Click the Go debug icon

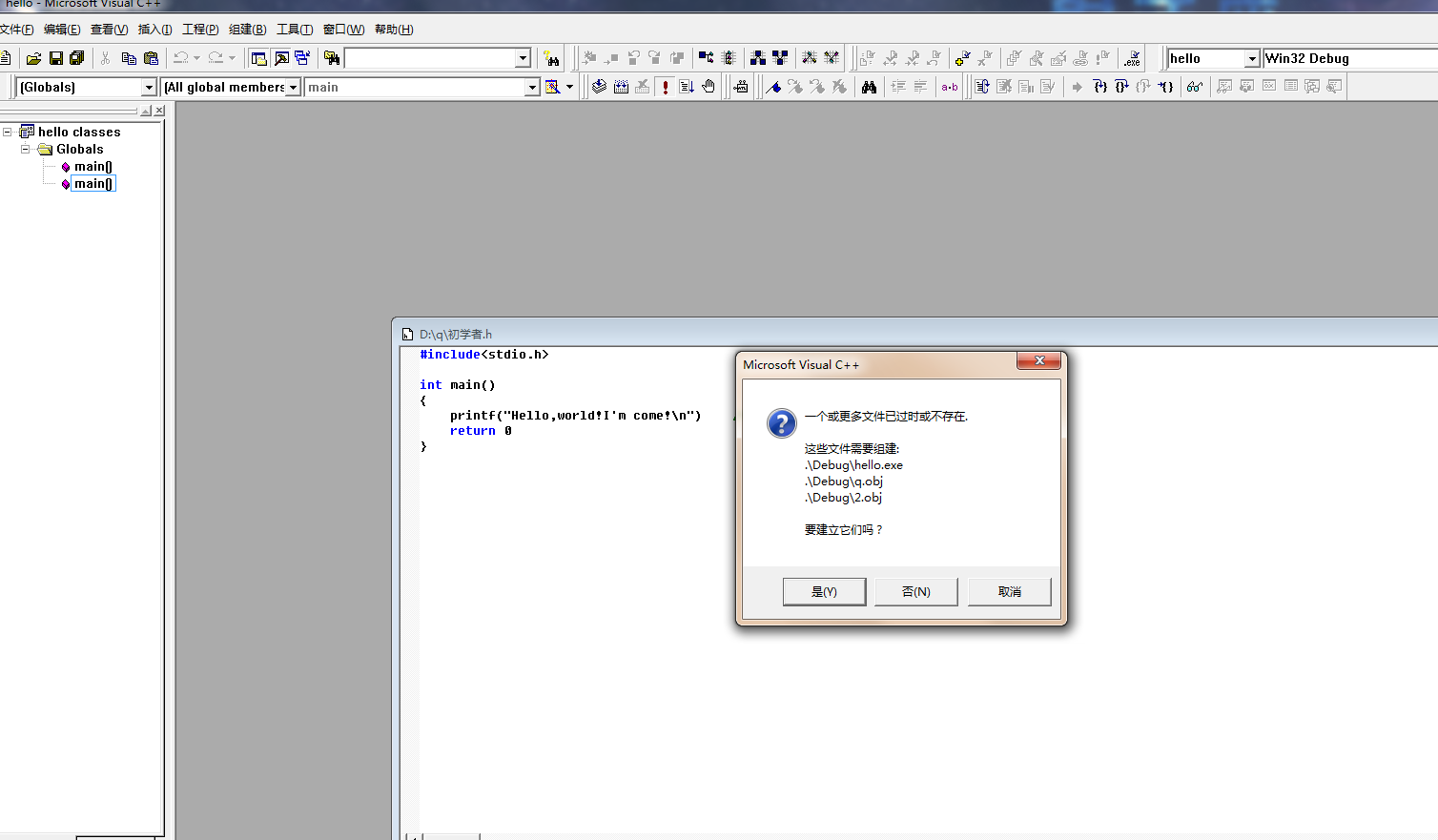pyautogui.click(x=687, y=87)
